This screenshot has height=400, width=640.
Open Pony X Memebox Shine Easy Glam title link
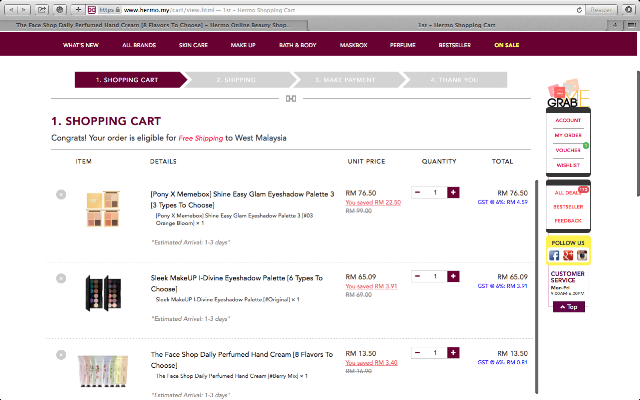coord(242,200)
